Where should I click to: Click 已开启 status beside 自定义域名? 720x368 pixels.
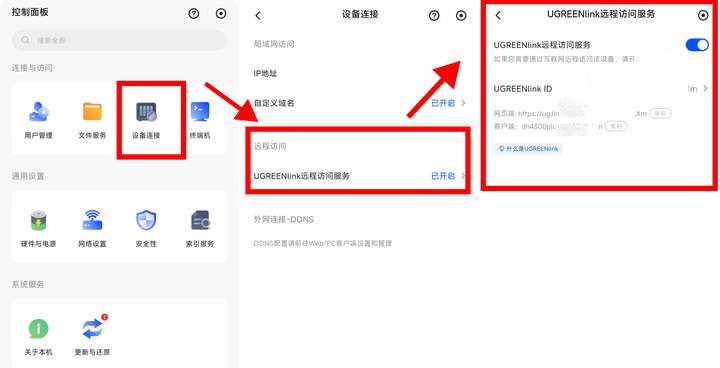pos(443,103)
